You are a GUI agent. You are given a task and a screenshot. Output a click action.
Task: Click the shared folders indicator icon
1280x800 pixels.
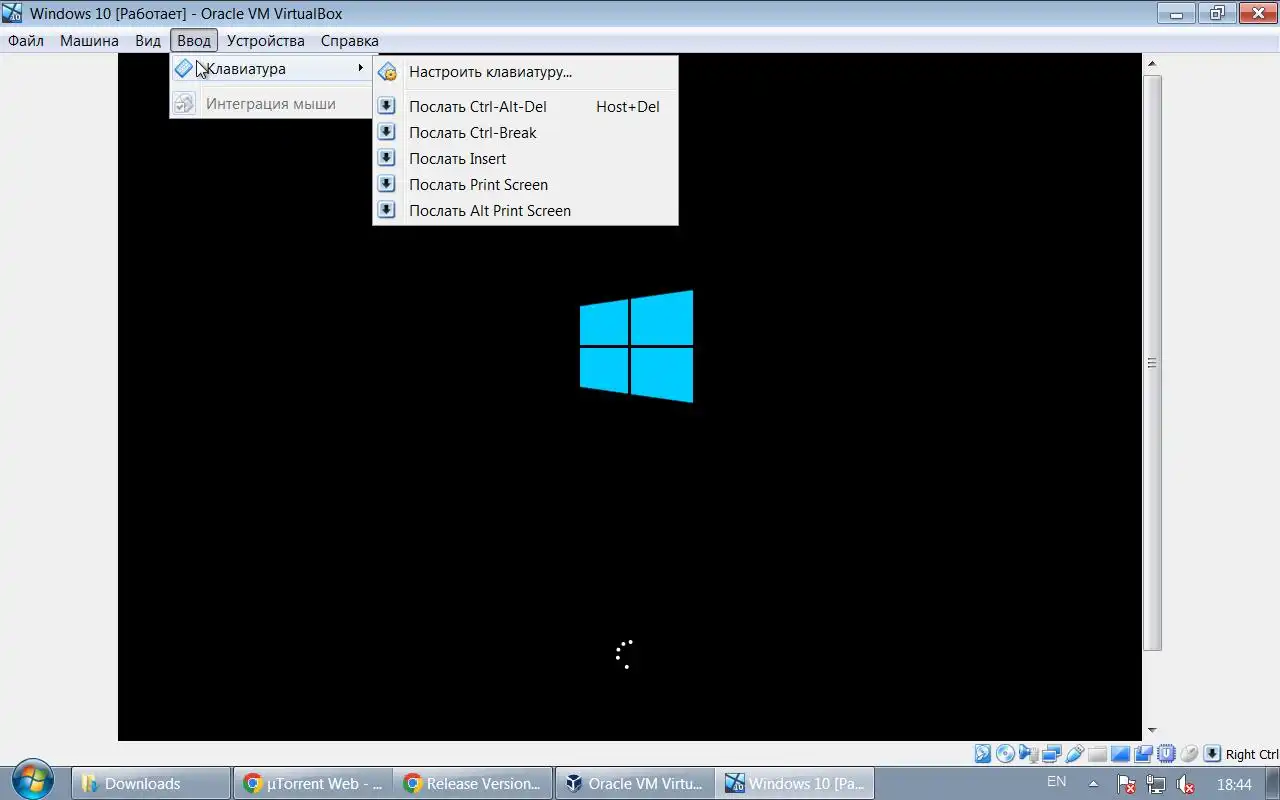(x=1097, y=755)
